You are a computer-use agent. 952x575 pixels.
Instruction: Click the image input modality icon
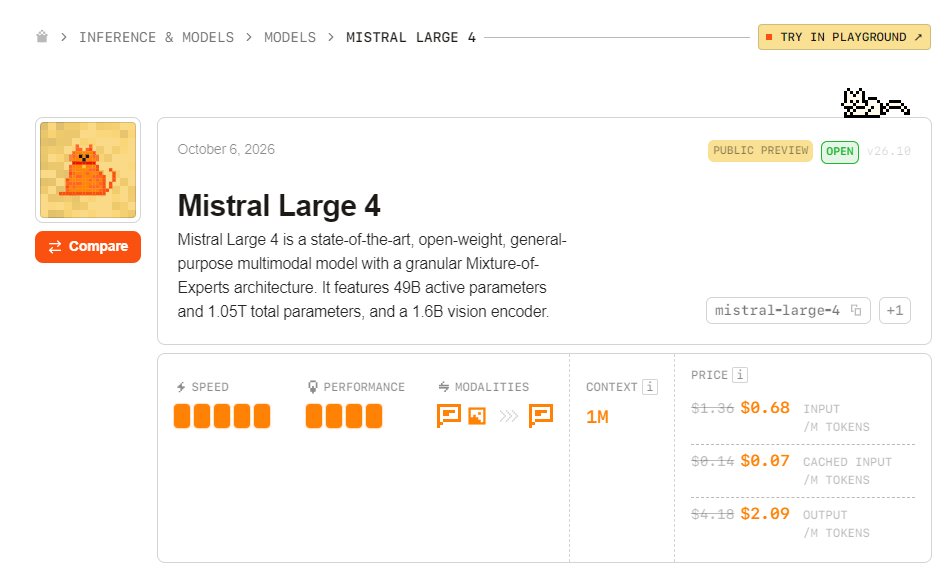477,417
